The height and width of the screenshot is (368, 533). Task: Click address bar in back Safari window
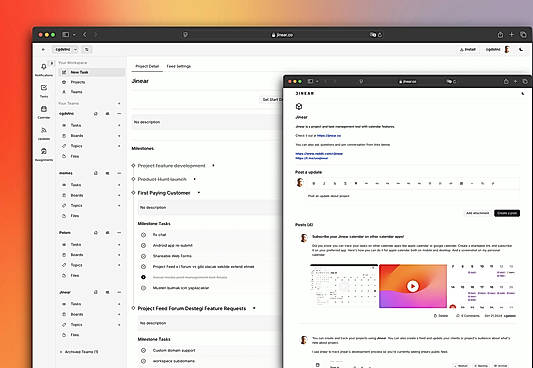[x=282, y=35]
